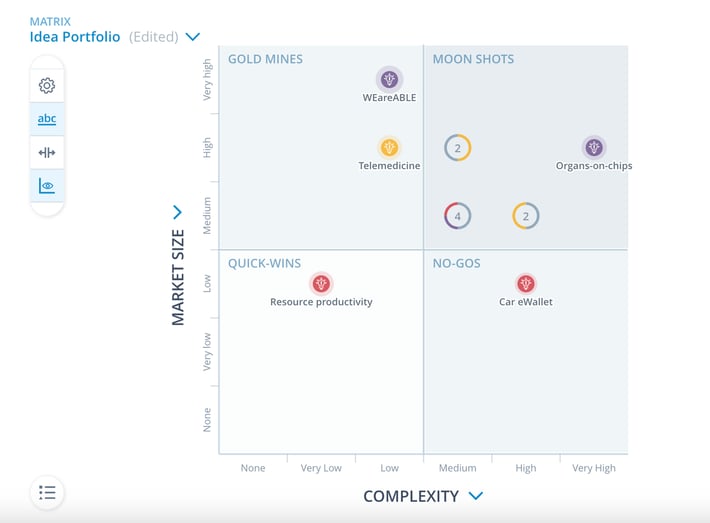710x523 pixels.
Task: Toggle the abc labels display button
Action: click(47, 119)
